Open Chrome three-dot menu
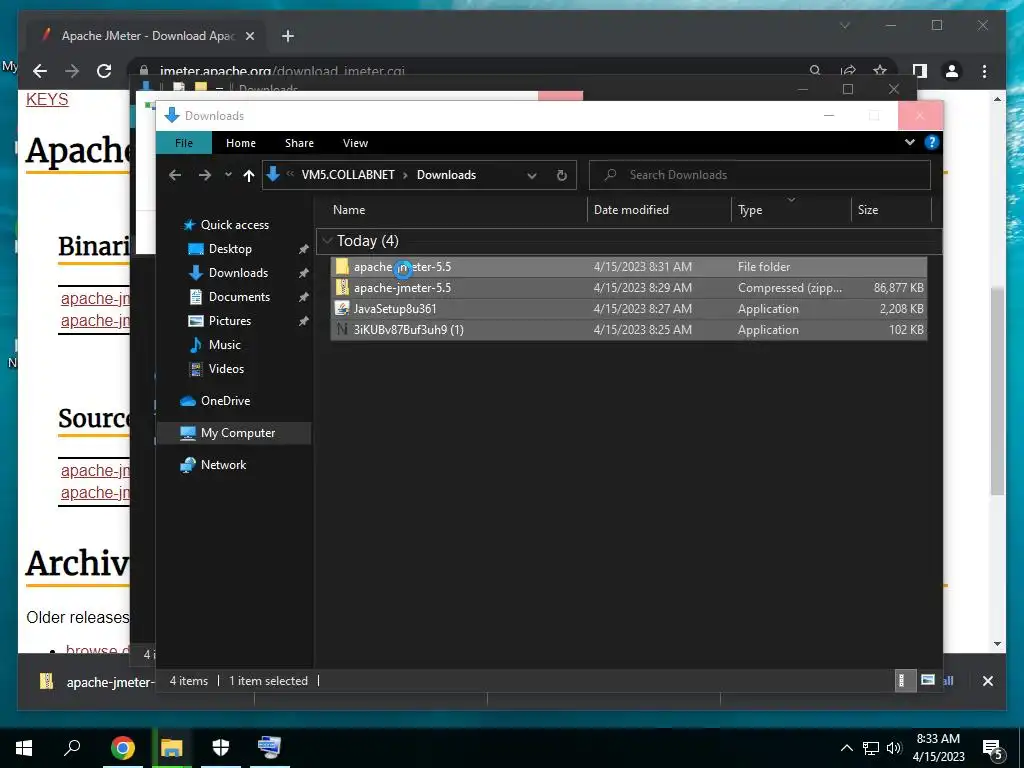The height and width of the screenshot is (768, 1024). (984, 71)
